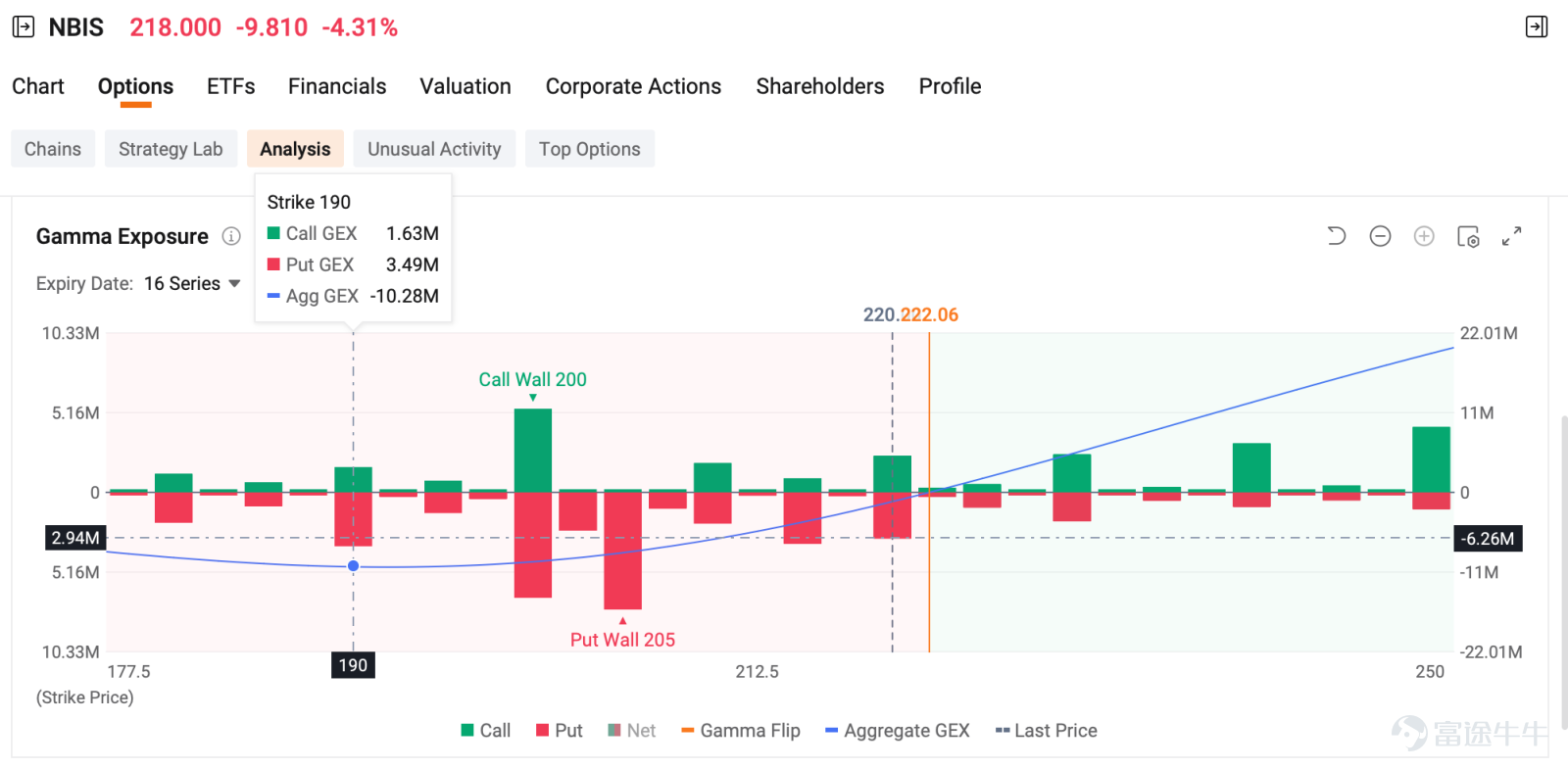Viewport: 1568px width, 769px height.
Task: Open the Corporate Actions tab
Action: pos(633,86)
